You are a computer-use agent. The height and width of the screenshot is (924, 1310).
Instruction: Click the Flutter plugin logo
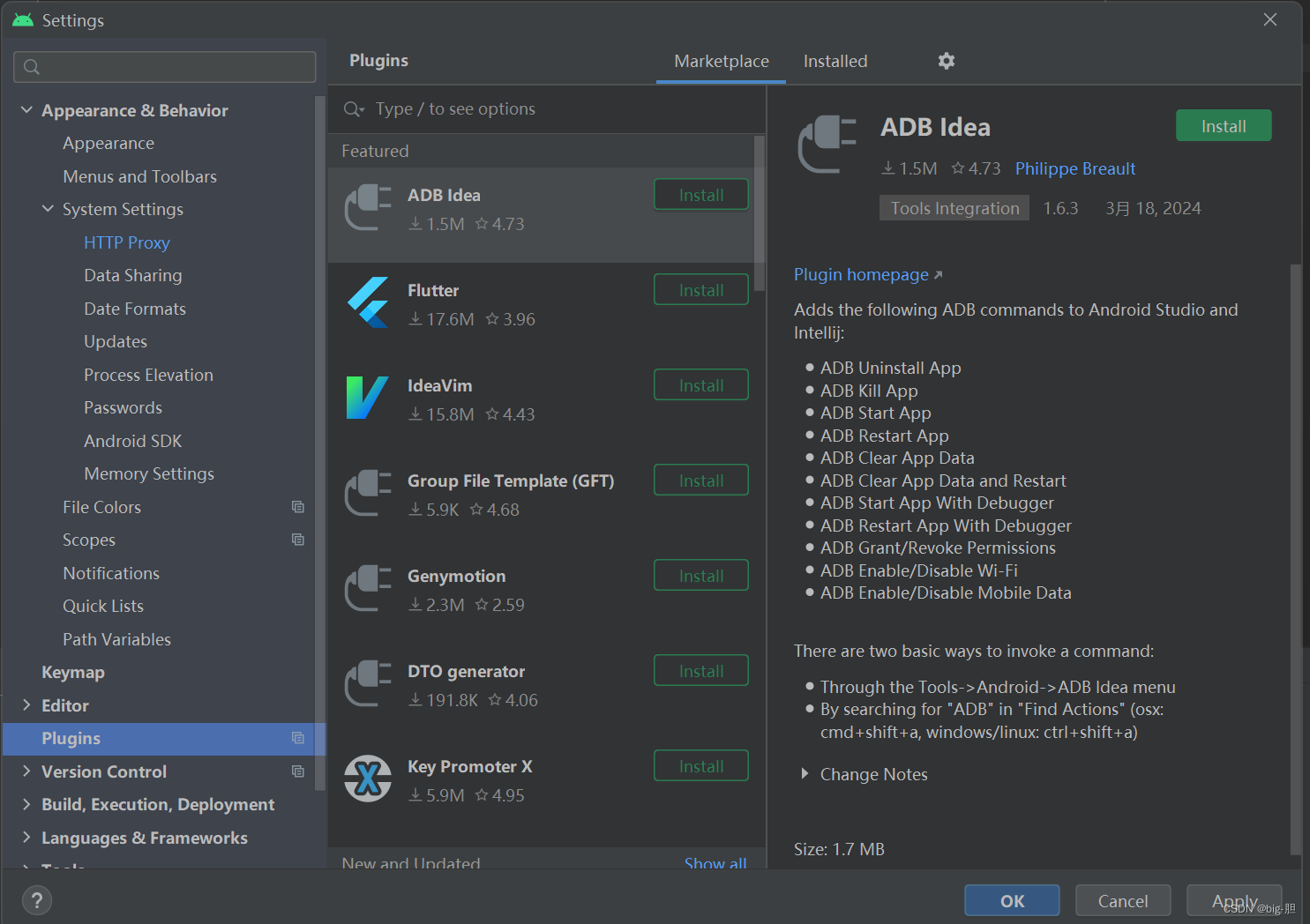(368, 303)
